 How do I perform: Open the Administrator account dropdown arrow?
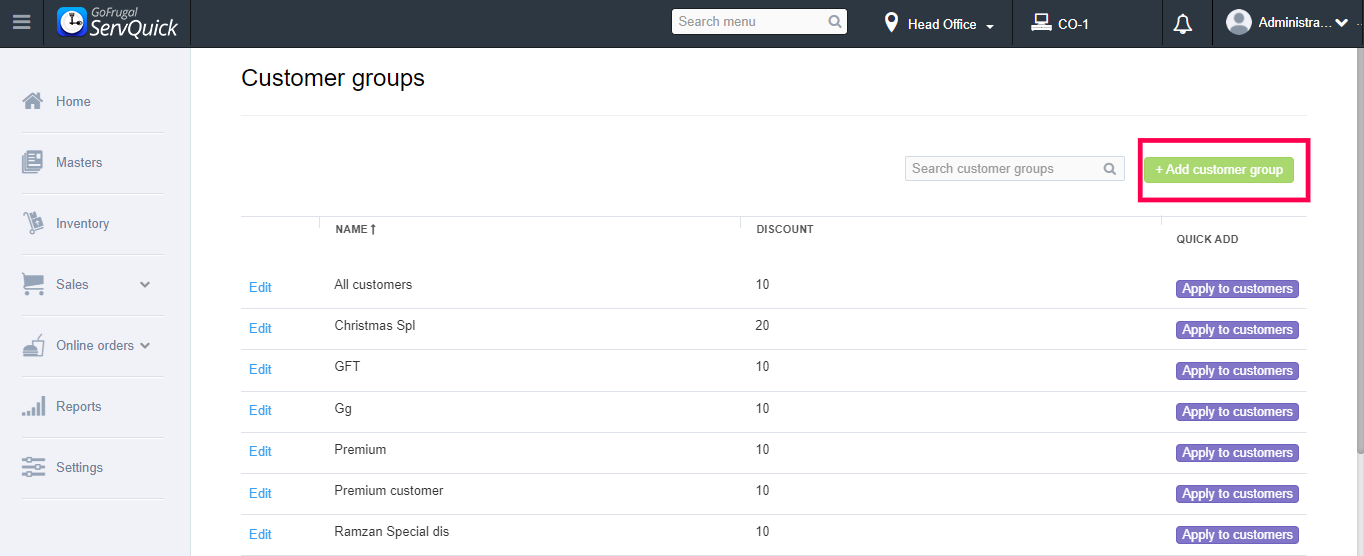tap(1342, 23)
